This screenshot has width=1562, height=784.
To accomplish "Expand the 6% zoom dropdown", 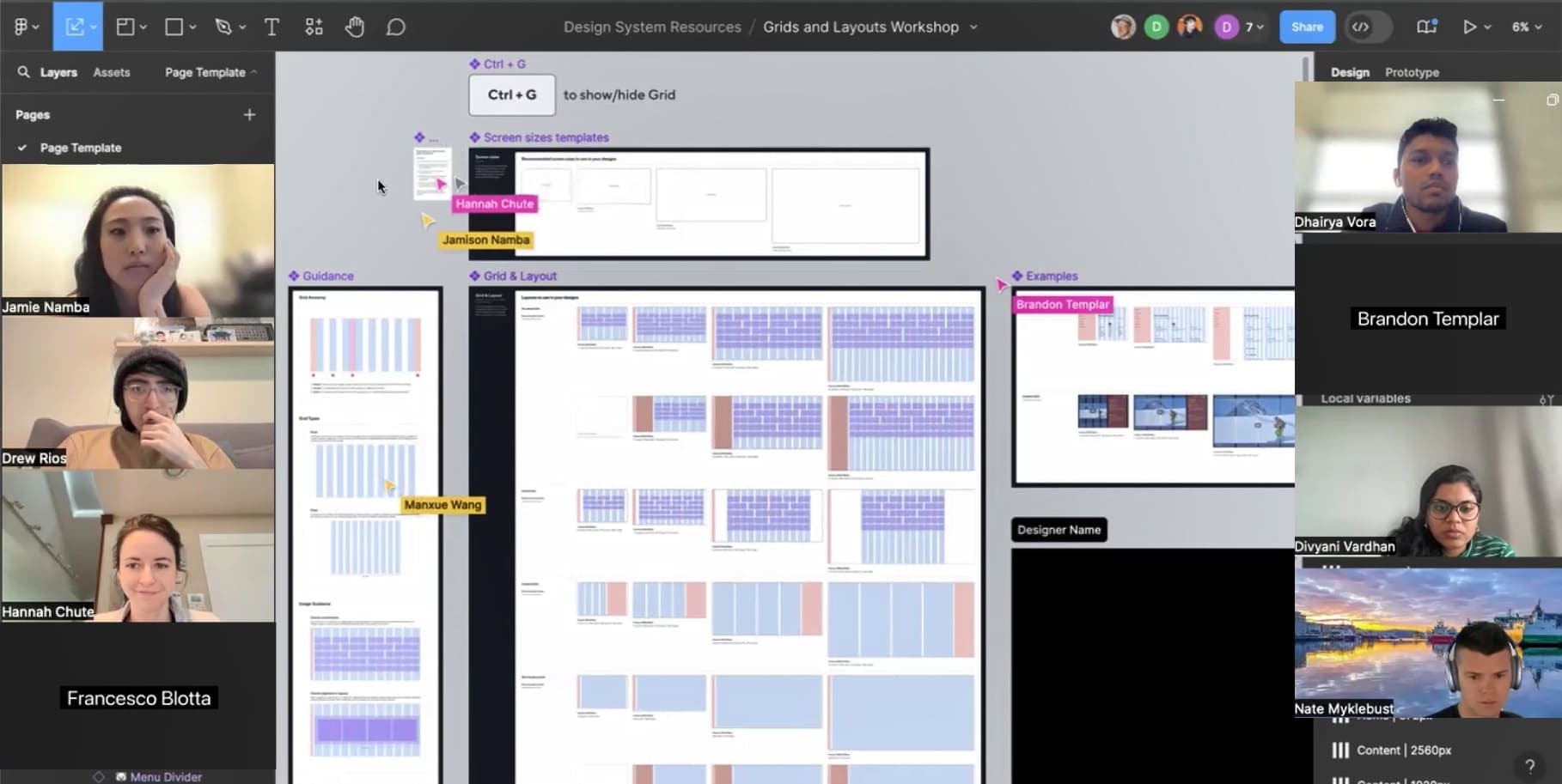I will [x=1527, y=27].
